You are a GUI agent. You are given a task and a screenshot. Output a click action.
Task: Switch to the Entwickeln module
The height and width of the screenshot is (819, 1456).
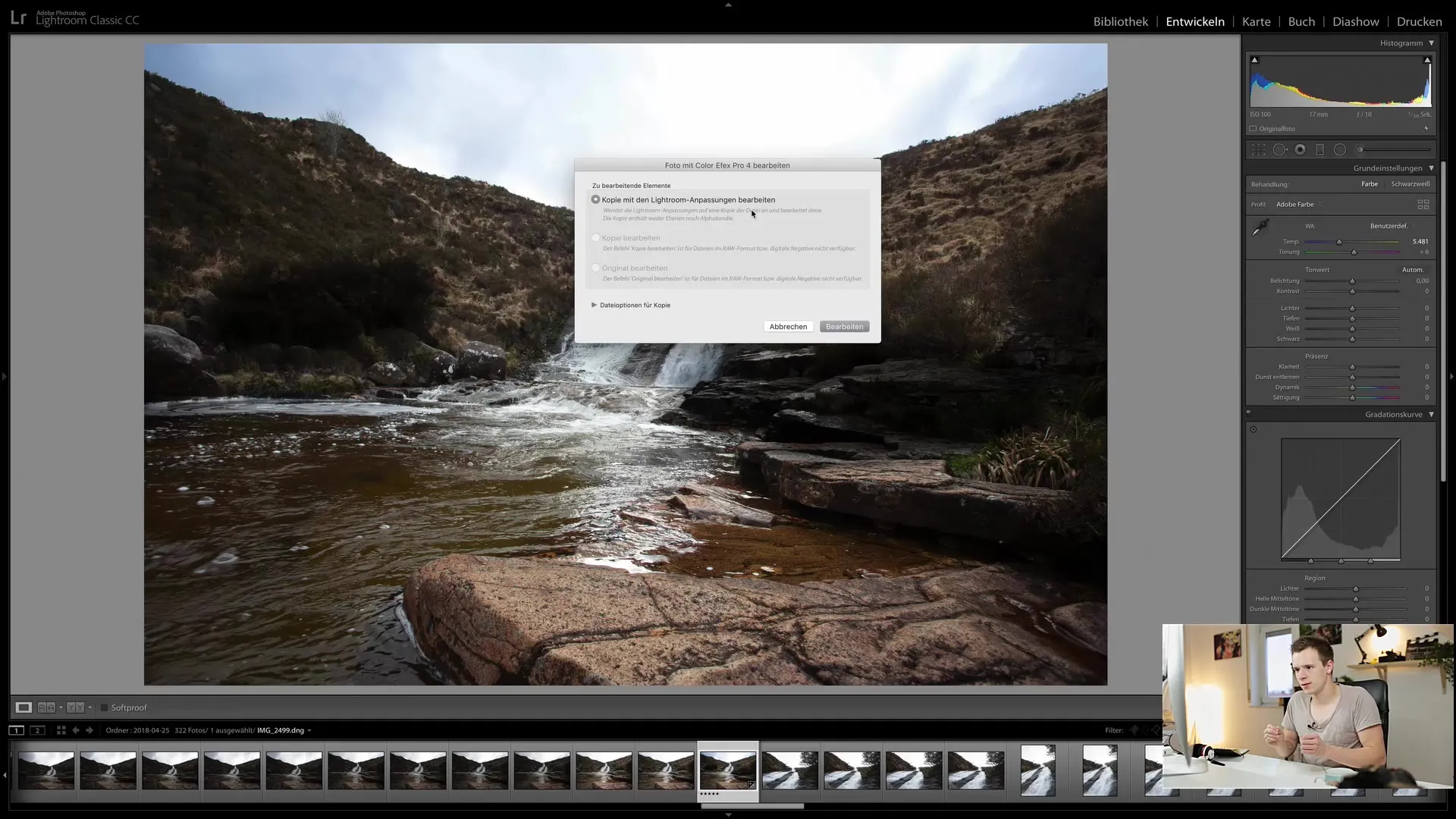pos(1195,21)
